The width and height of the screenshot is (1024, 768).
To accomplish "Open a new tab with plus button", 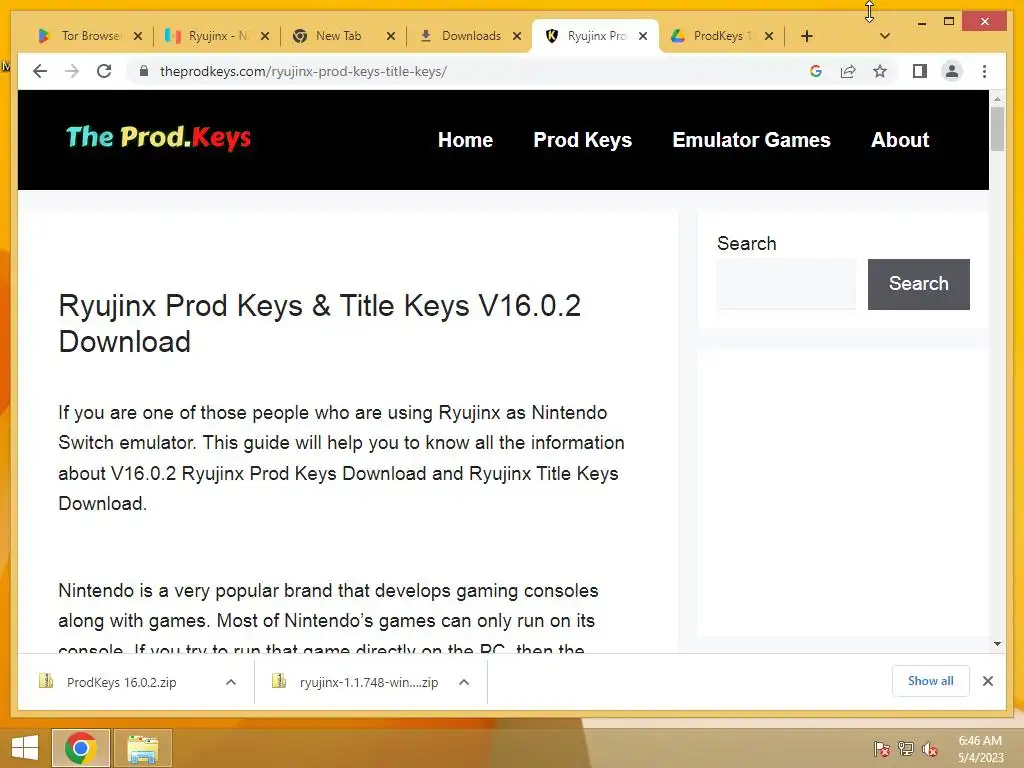I will (807, 36).
